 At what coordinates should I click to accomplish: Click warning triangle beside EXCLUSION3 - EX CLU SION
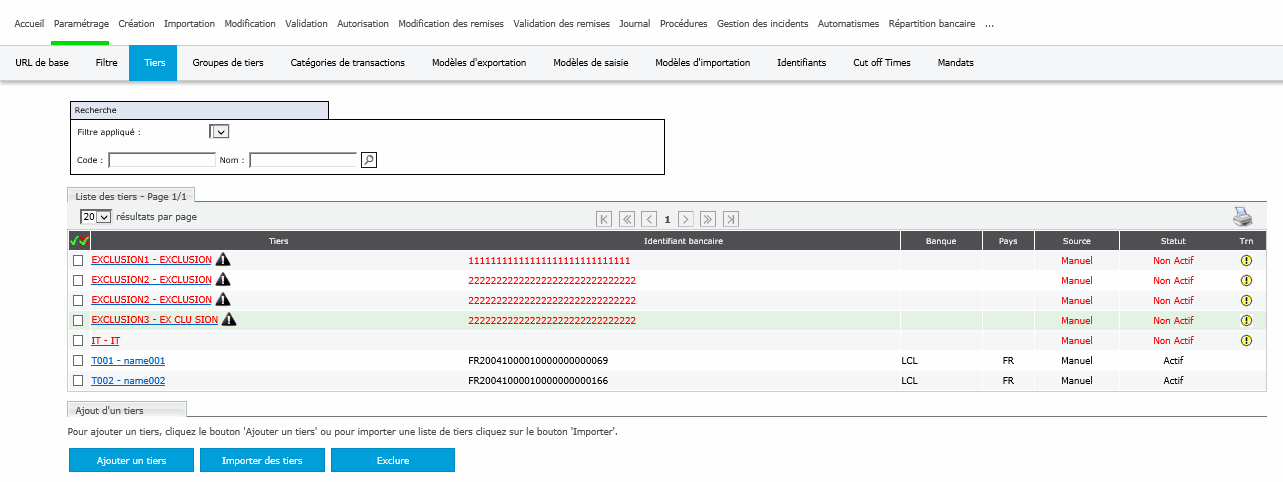click(x=229, y=320)
